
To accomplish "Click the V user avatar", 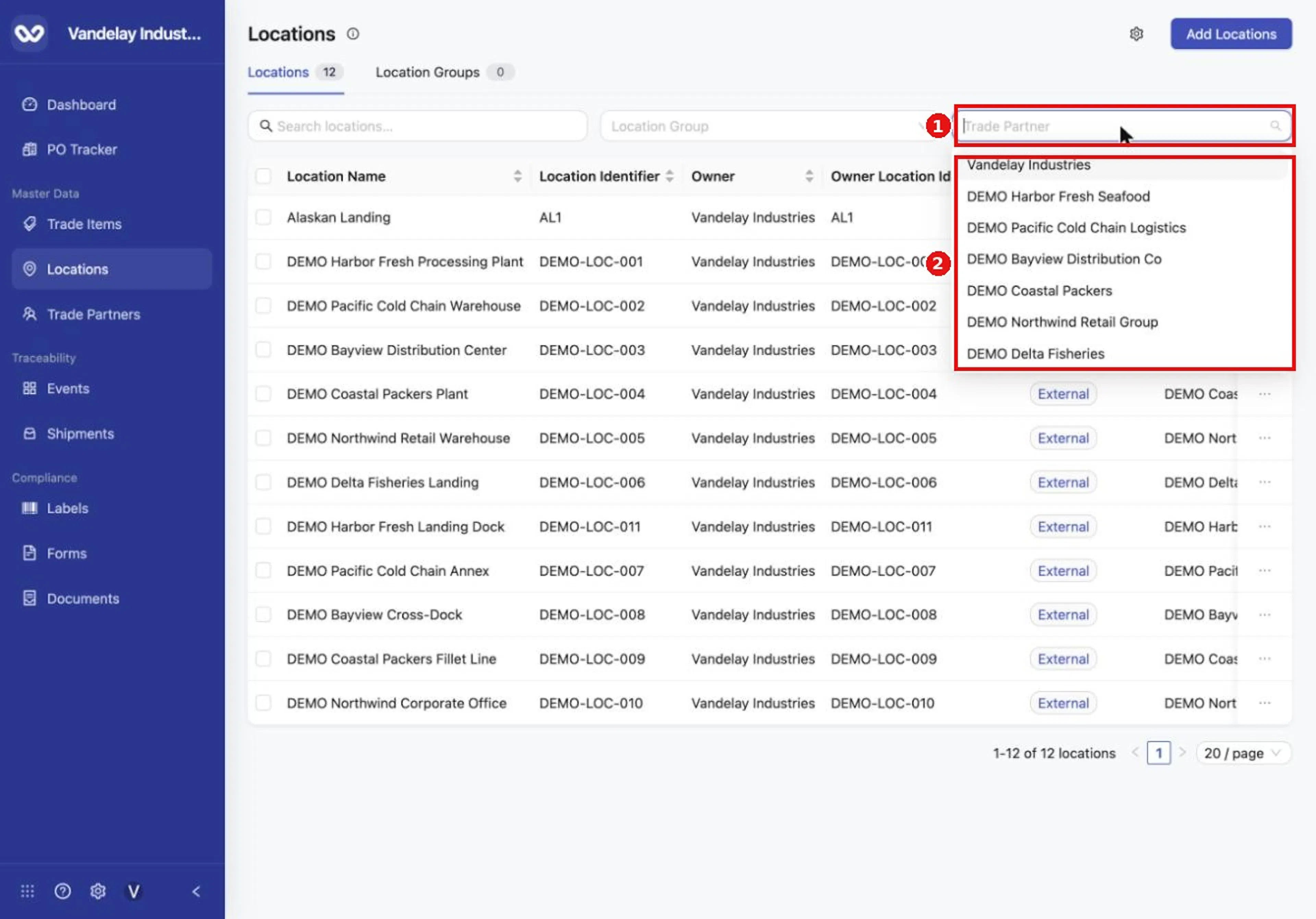I will pos(134,891).
